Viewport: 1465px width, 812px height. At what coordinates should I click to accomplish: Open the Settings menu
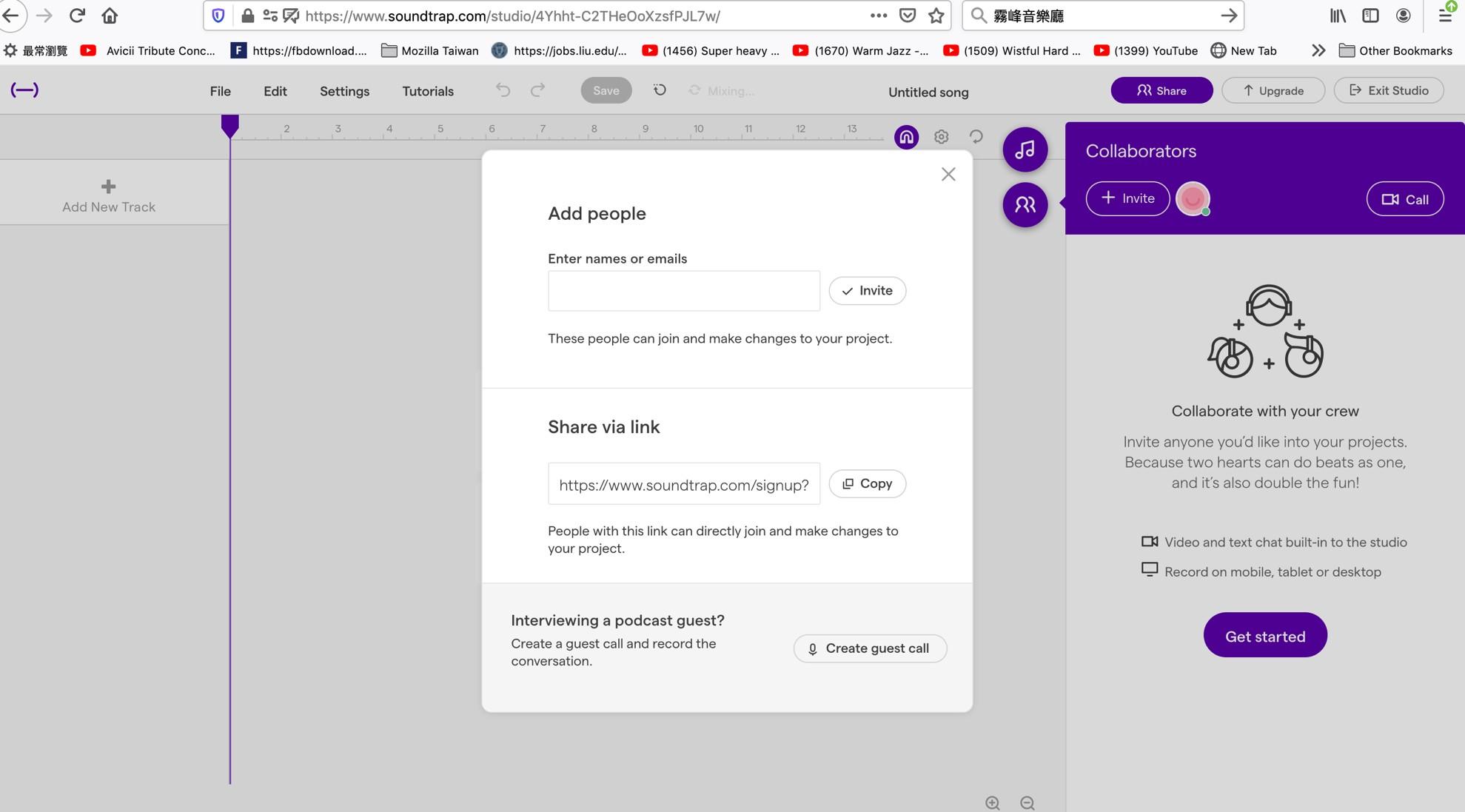(x=344, y=91)
